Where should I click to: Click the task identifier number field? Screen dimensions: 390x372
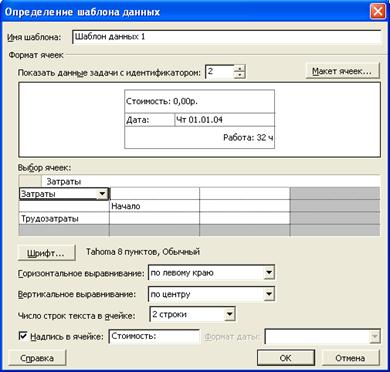[220, 71]
